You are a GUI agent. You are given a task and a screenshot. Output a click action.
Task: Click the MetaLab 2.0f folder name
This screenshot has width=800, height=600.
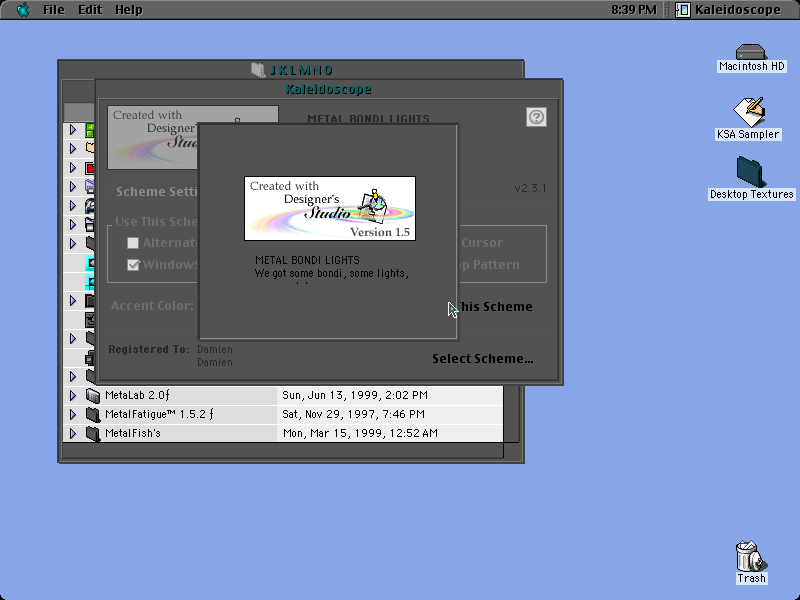(x=137, y=395)
